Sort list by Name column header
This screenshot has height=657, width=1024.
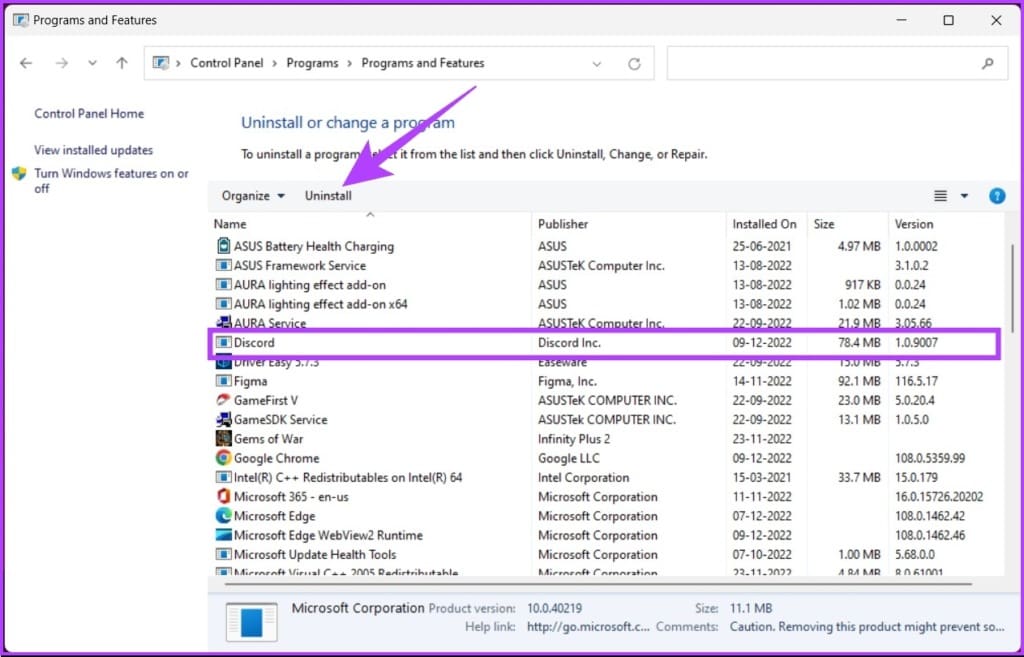point(230,224)
